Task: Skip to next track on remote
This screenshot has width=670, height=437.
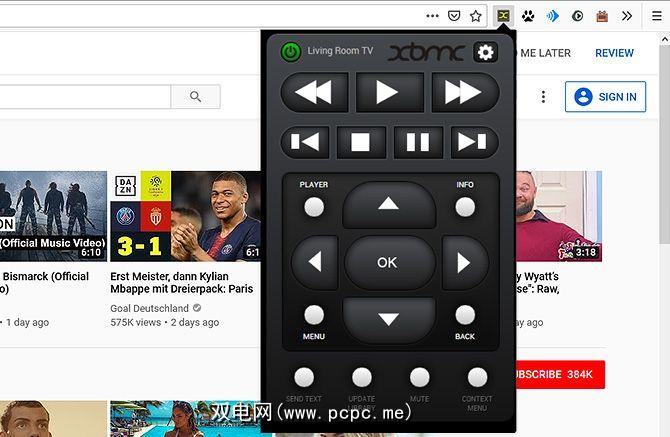Action: click(474, 142)
